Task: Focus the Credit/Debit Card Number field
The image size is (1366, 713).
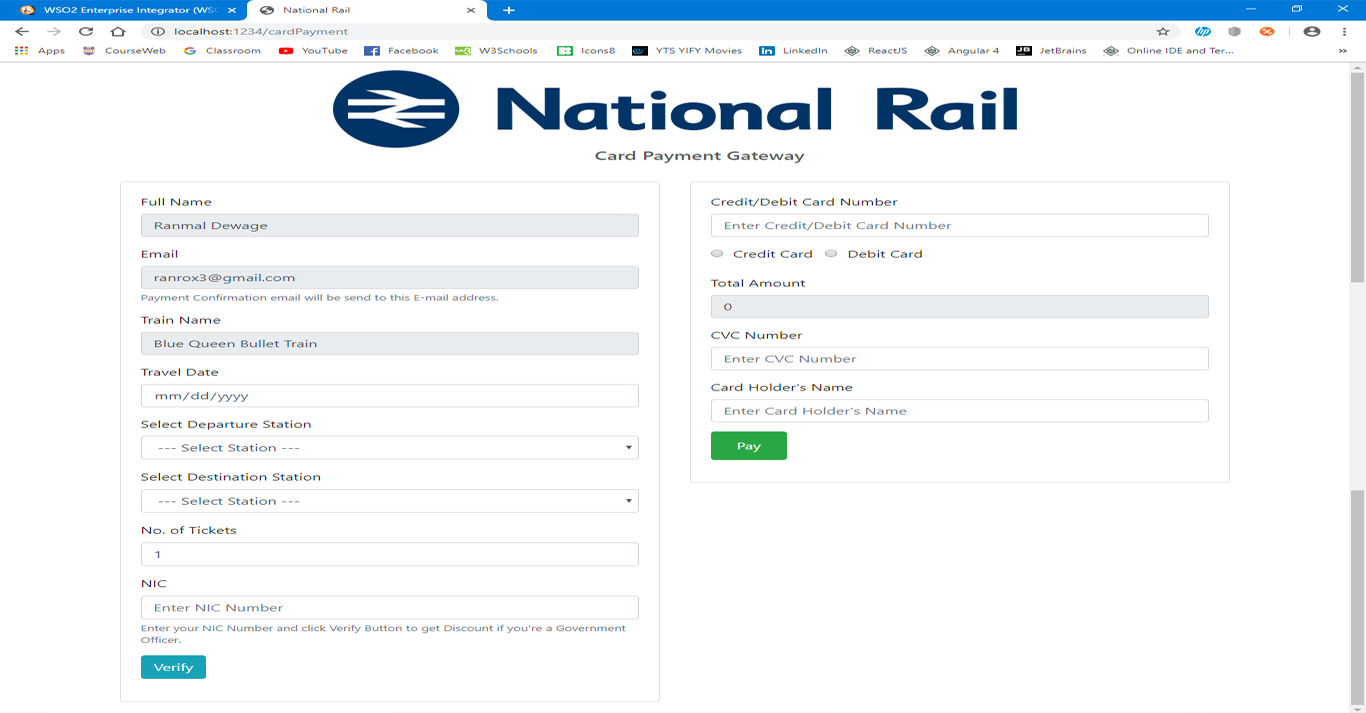Action: tap(960, 226)
